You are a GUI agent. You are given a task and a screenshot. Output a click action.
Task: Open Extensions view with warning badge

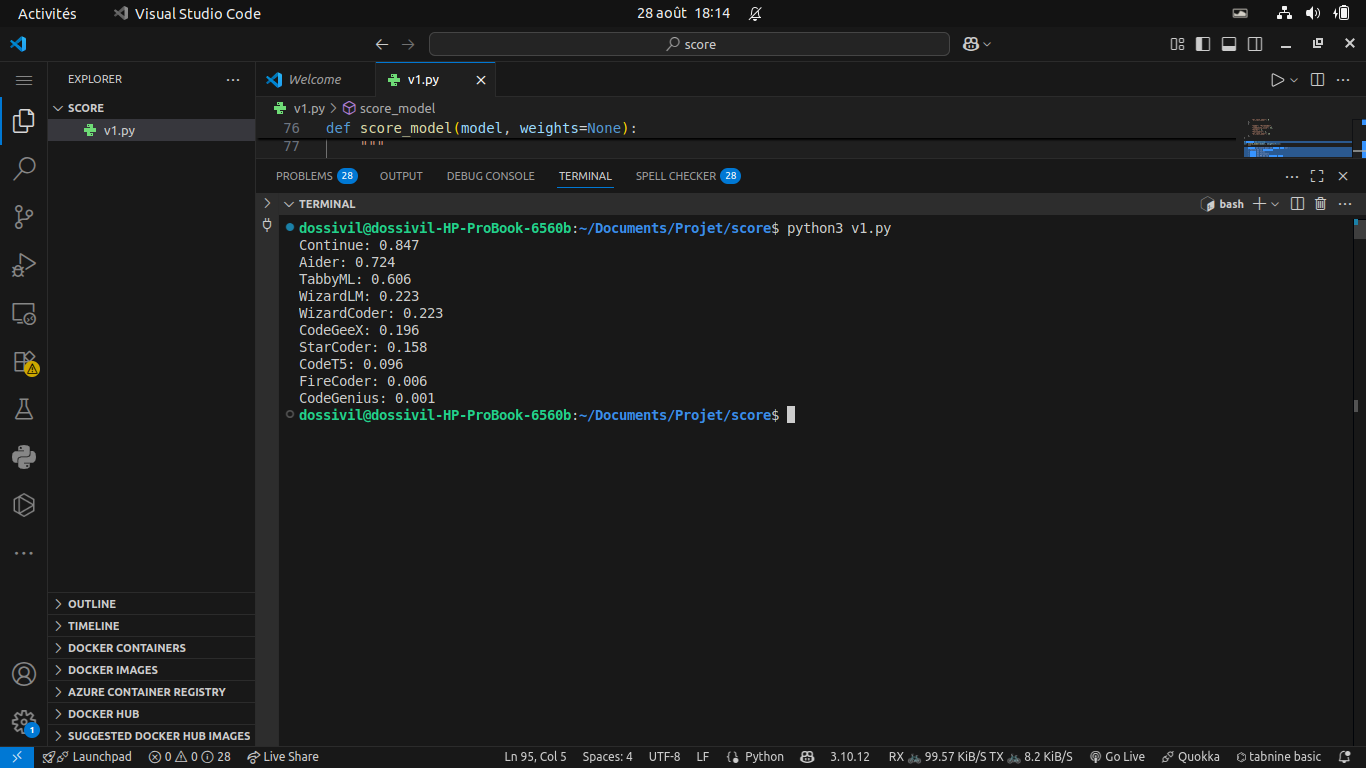point(24,361)
